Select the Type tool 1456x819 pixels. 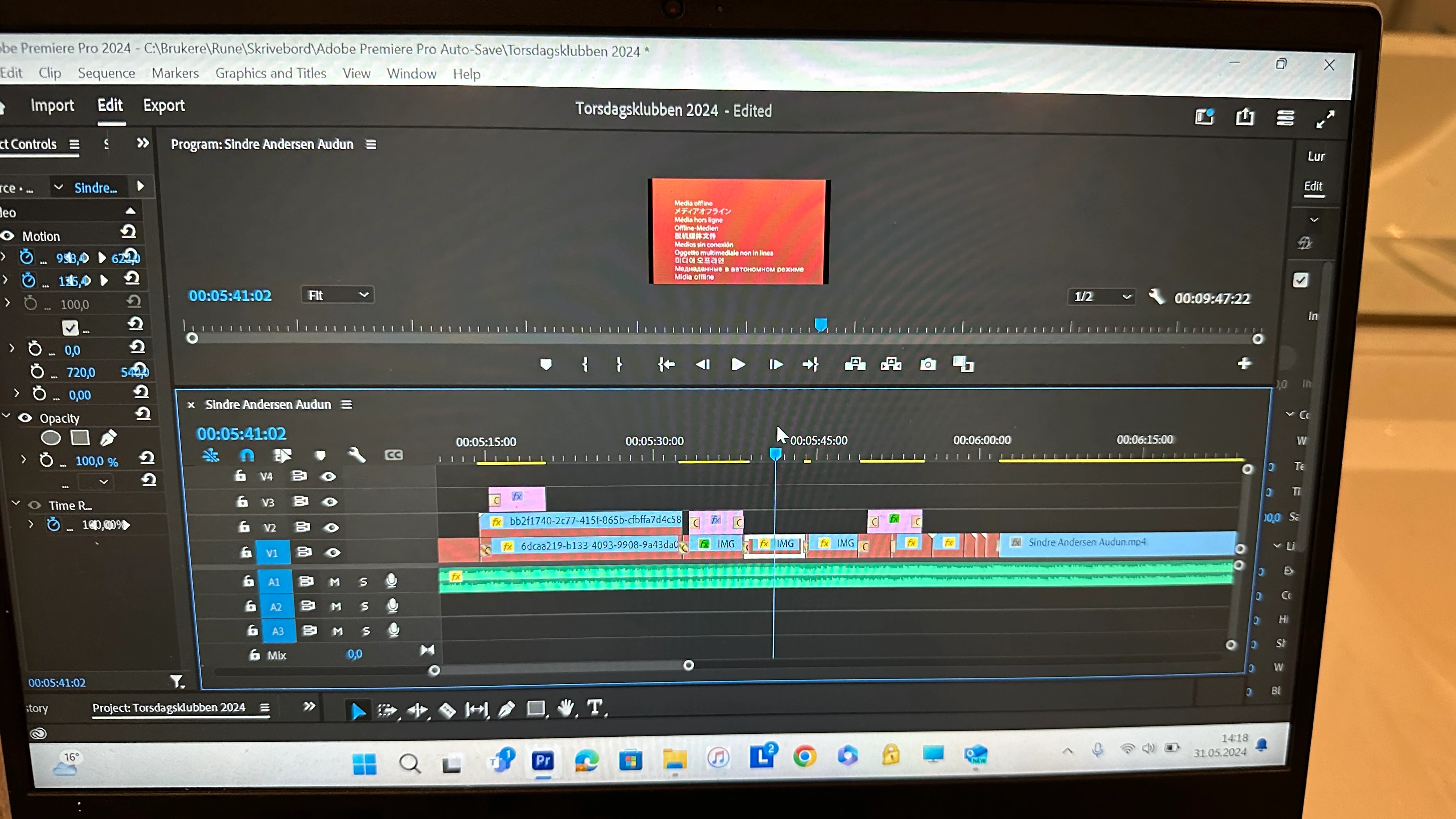(x=594, y=707)
